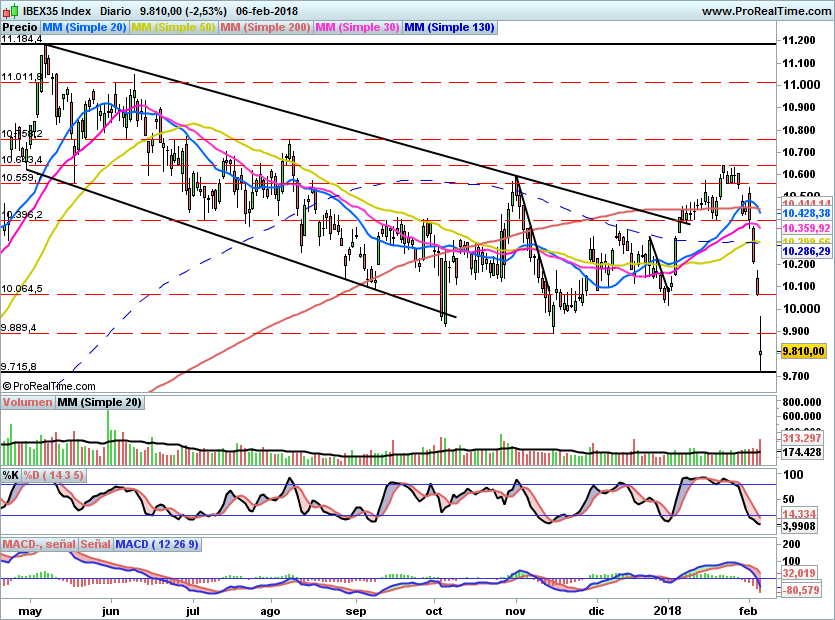
Task: Click the %D (14 3 5) label
Action: 53,475
